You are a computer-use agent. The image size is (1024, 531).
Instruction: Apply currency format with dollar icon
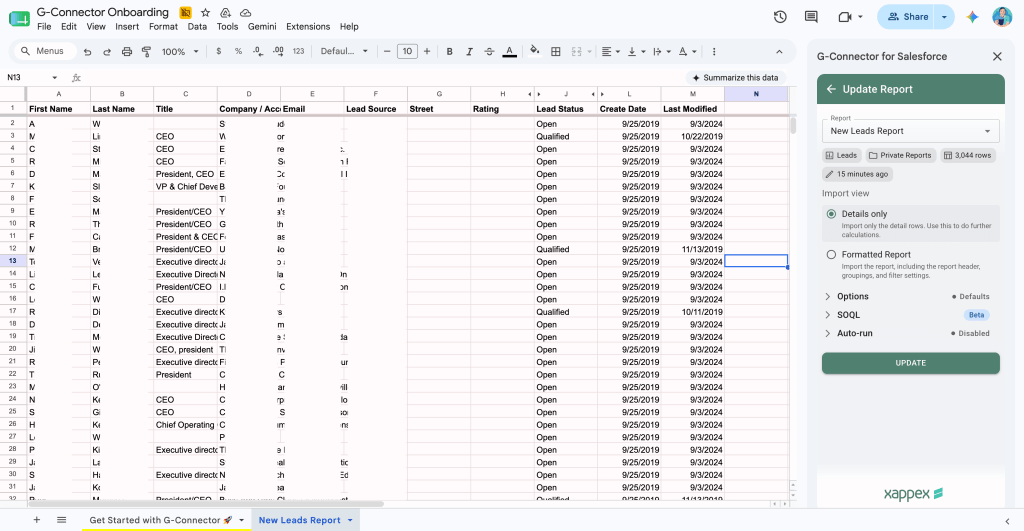point(218,52)
